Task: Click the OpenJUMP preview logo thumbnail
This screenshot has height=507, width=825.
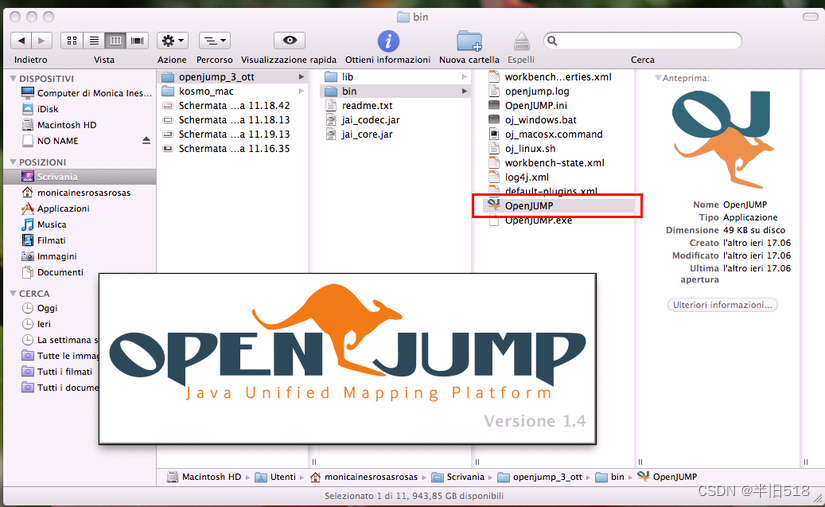Action: pyautogui.click(x=723, y=139)
